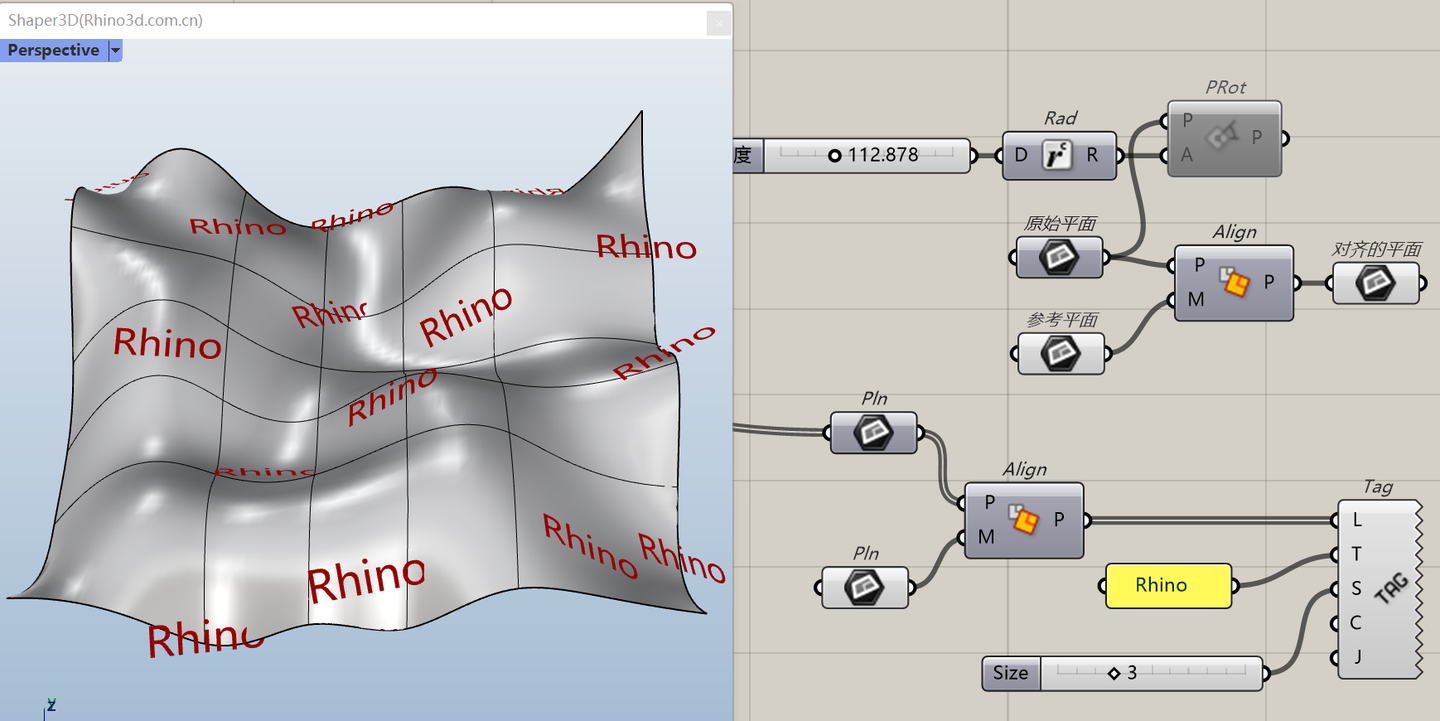Click the lower Align component icon

1024,520
